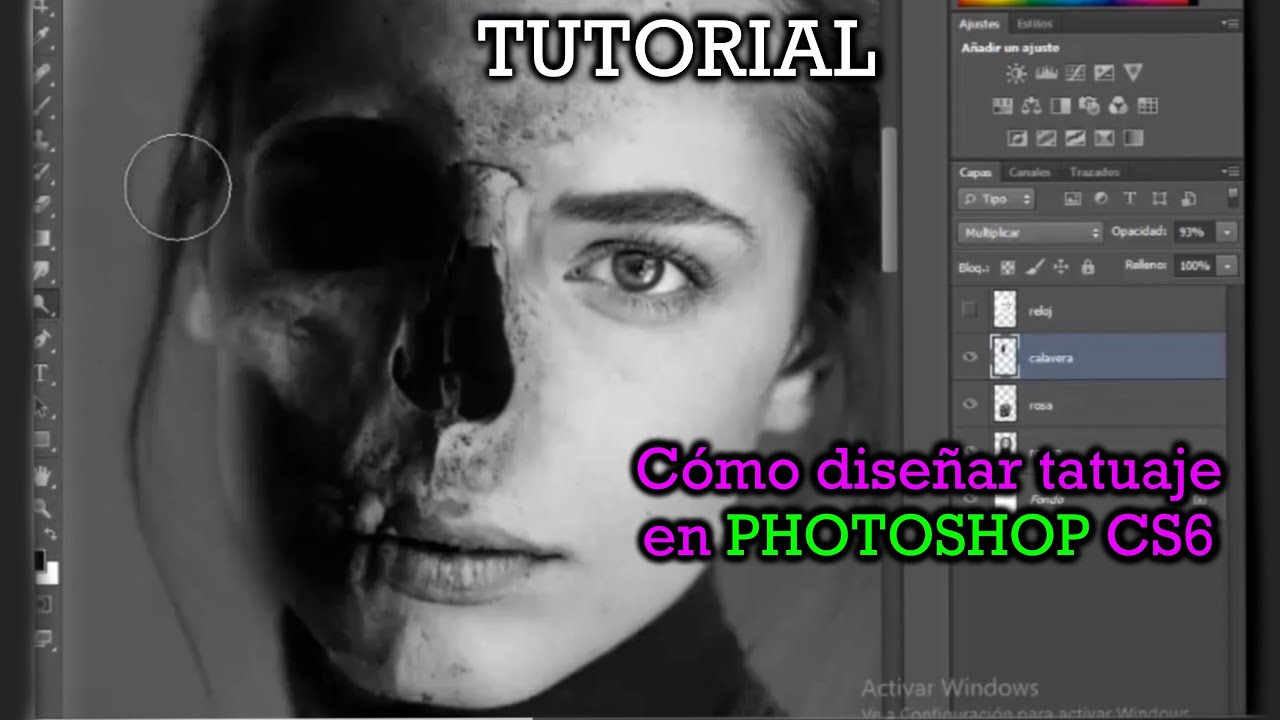1280x720 pixels.
Task: Add an Exposure adjustment
Action: tap(1104, 73)
